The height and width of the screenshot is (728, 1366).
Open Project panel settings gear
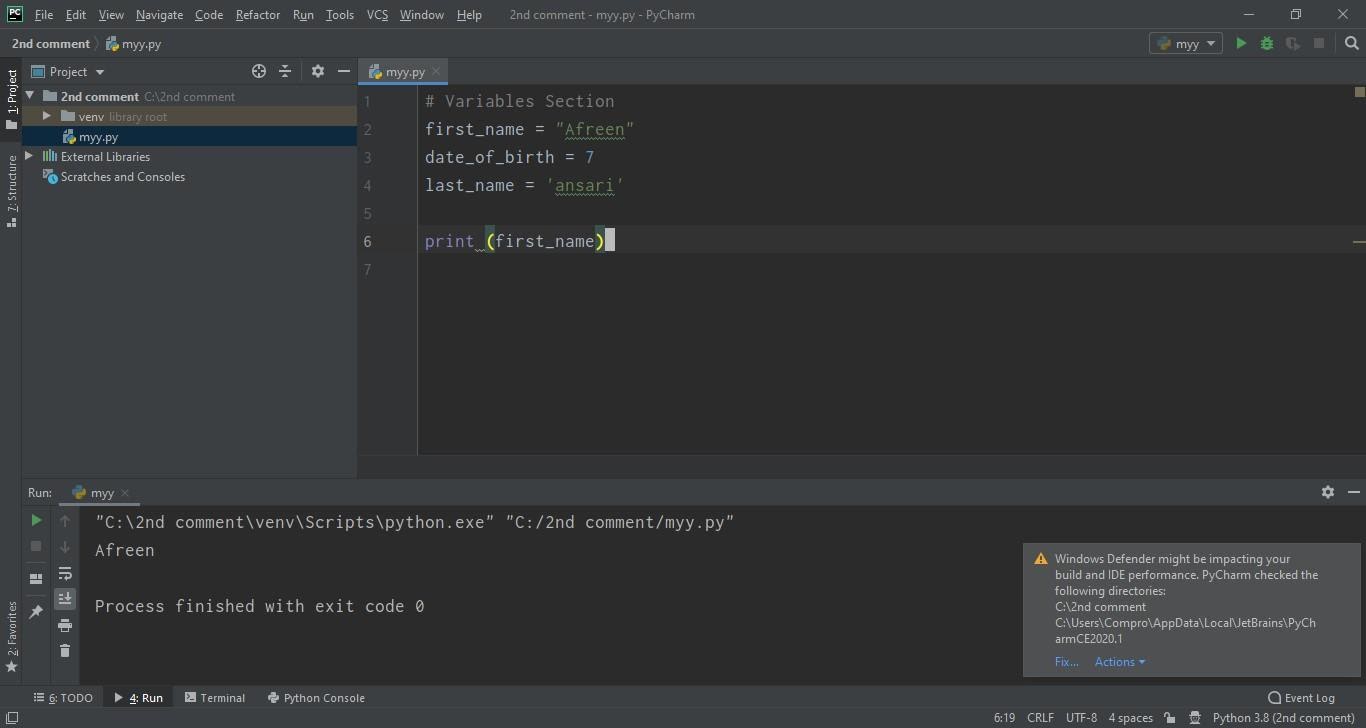tap(318, 71)
